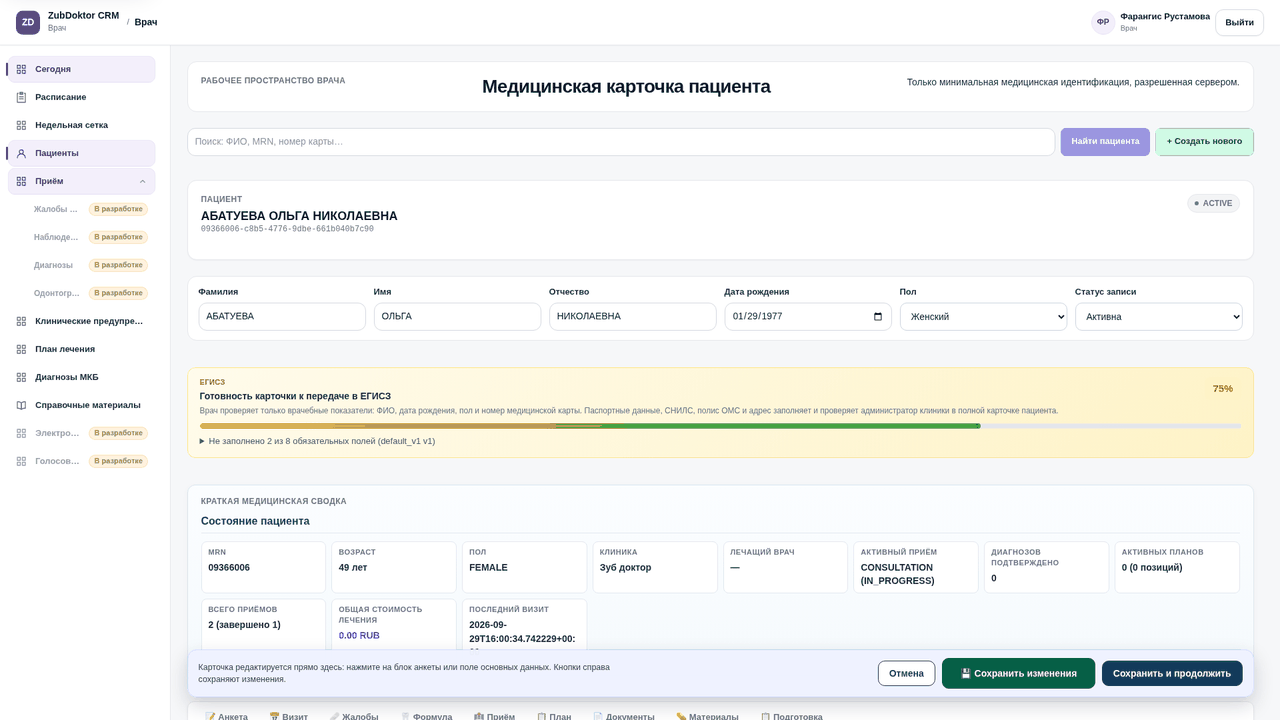The width and height of the screenshot is (1280, 720).
Task: Click the 0.00 RUB cost value
Action: 359,635
